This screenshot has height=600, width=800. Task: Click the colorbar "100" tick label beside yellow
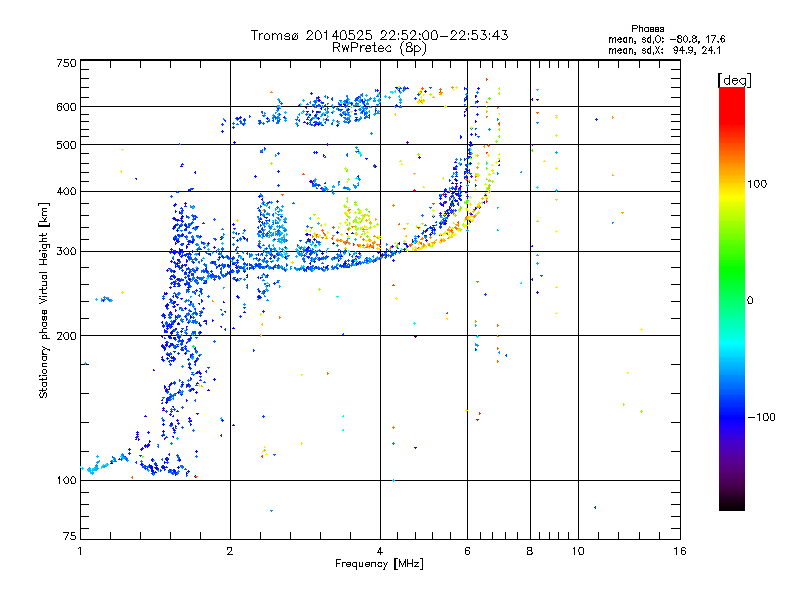pos(757,184)
